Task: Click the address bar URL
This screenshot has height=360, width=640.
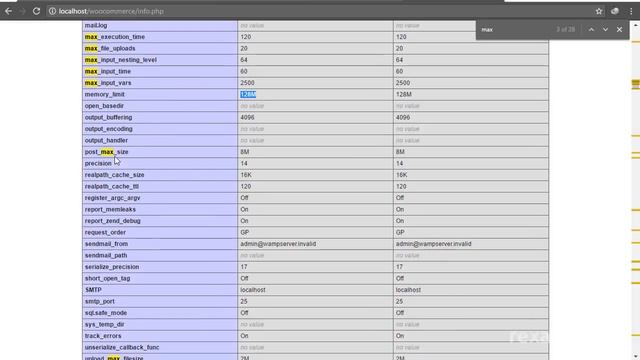Action: pos(111,11)
